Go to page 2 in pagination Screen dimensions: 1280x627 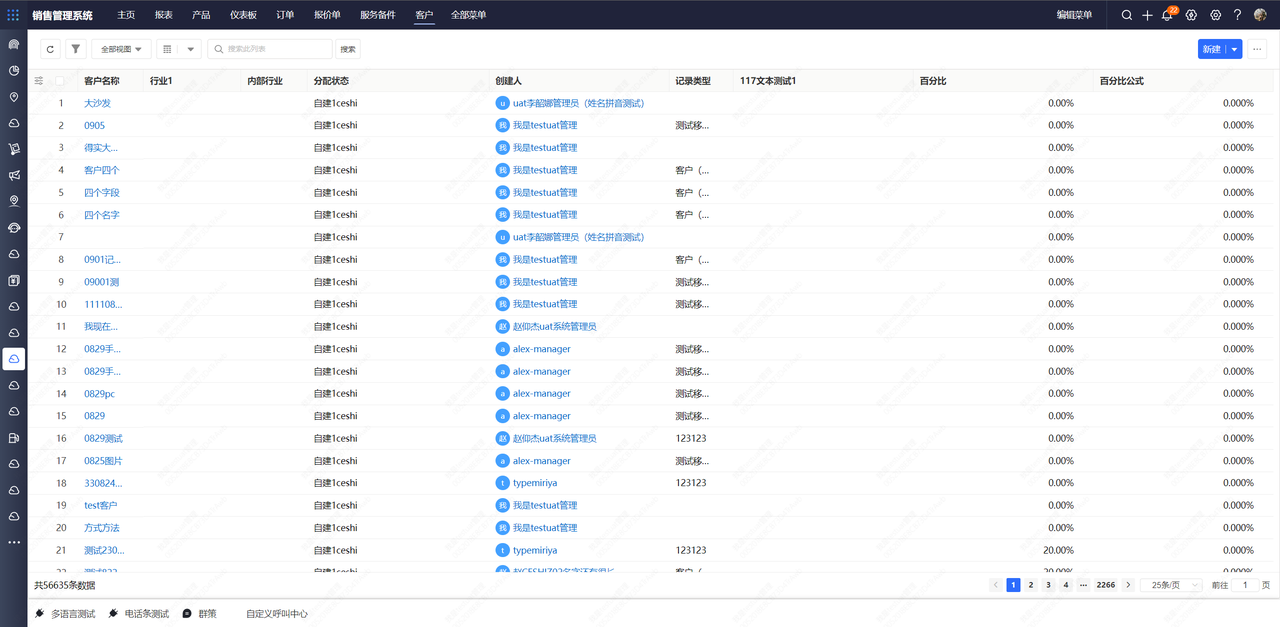click(1031, 585)
